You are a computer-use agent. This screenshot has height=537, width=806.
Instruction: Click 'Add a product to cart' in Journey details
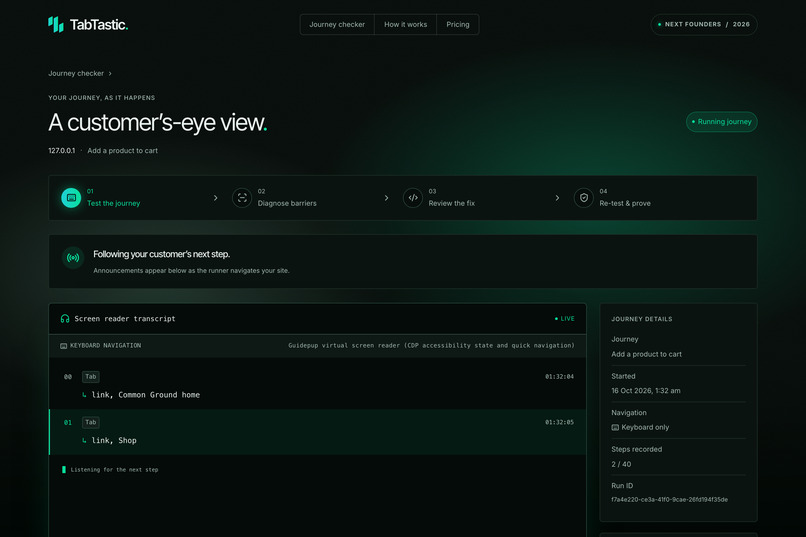click(646, 354)
